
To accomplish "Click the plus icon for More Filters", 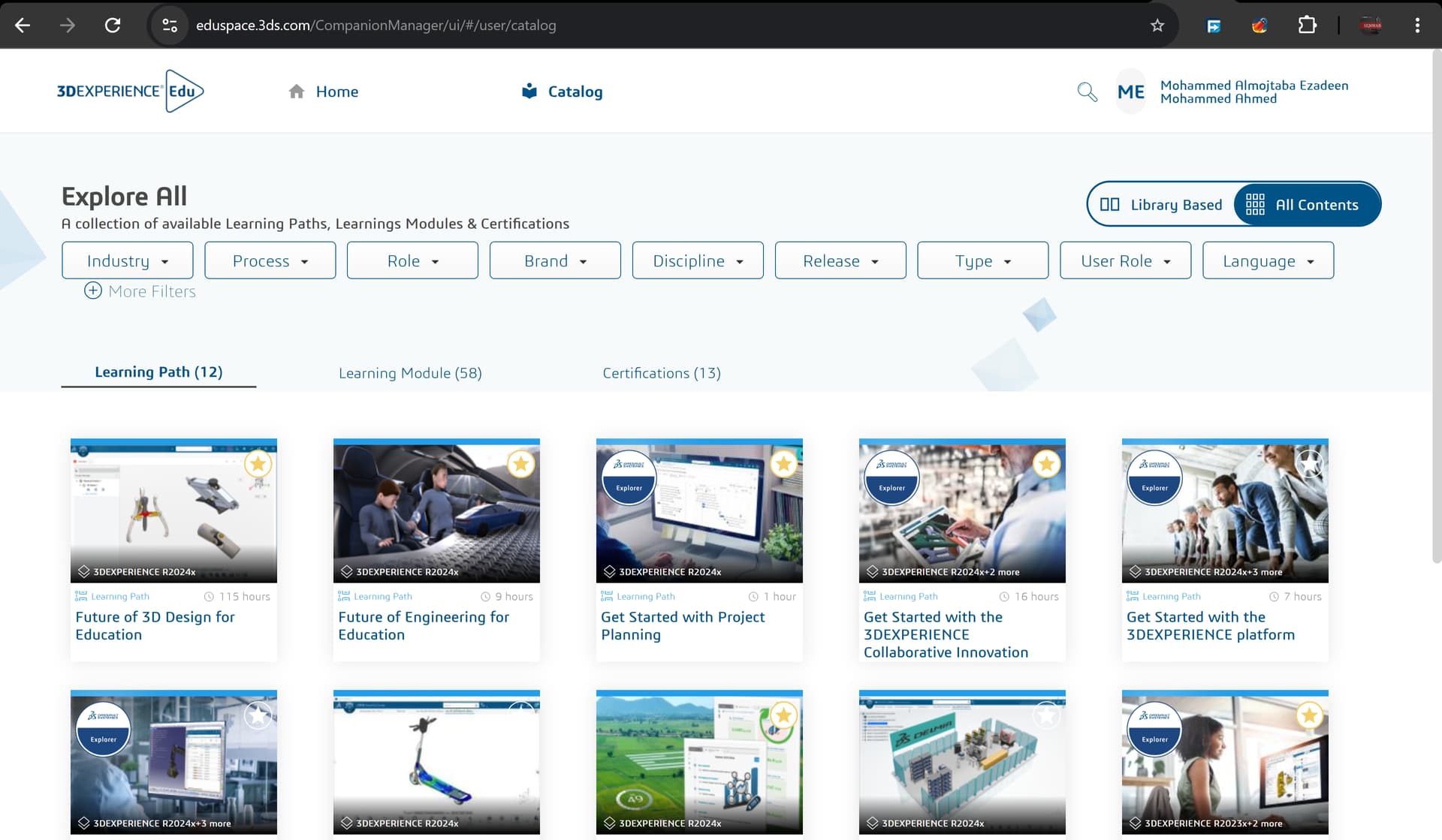I will pyautogui.click(x=93, y=291).
